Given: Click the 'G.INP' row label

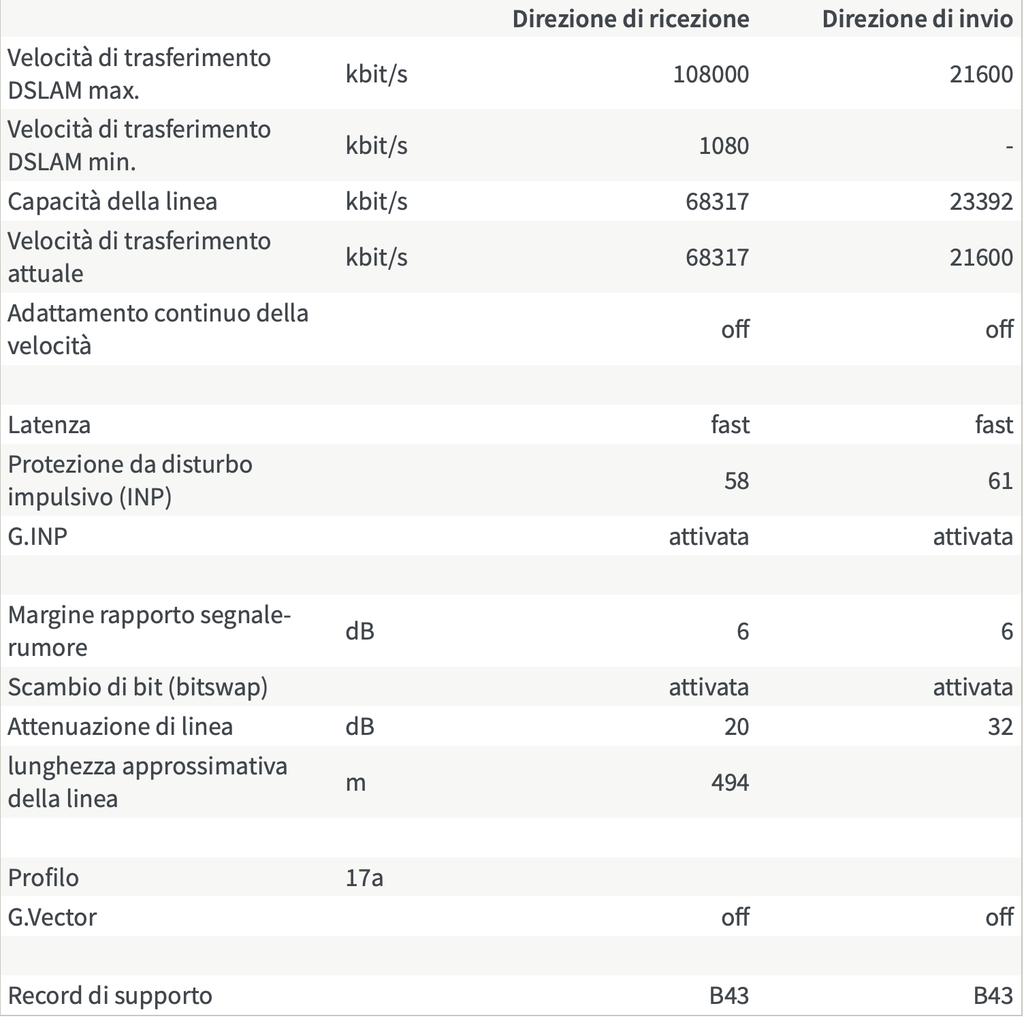Looking at the screenshot, I should pyautogui.click(x=37, y=536).
